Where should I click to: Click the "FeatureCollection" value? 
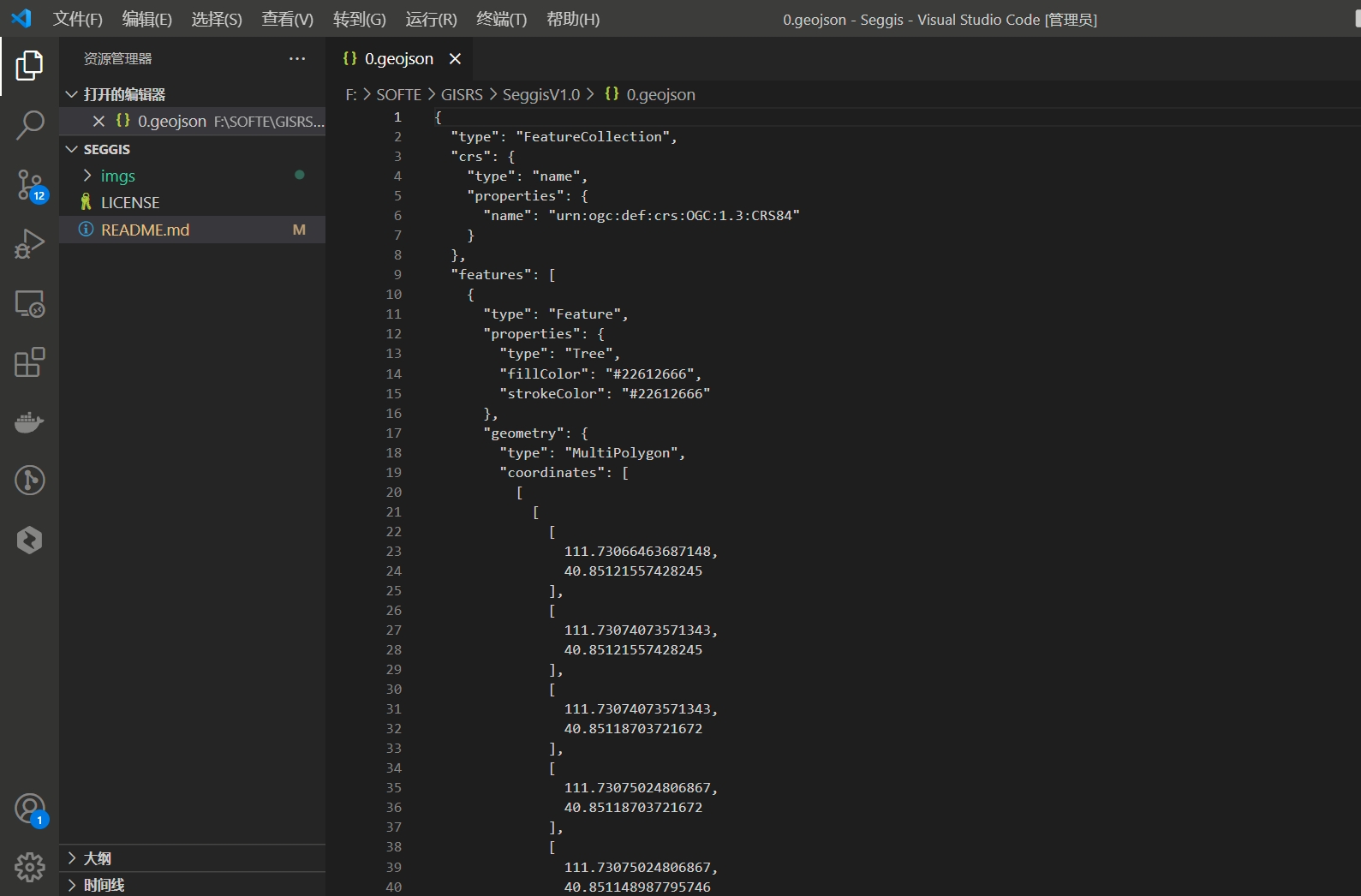(x=593, y=136)
